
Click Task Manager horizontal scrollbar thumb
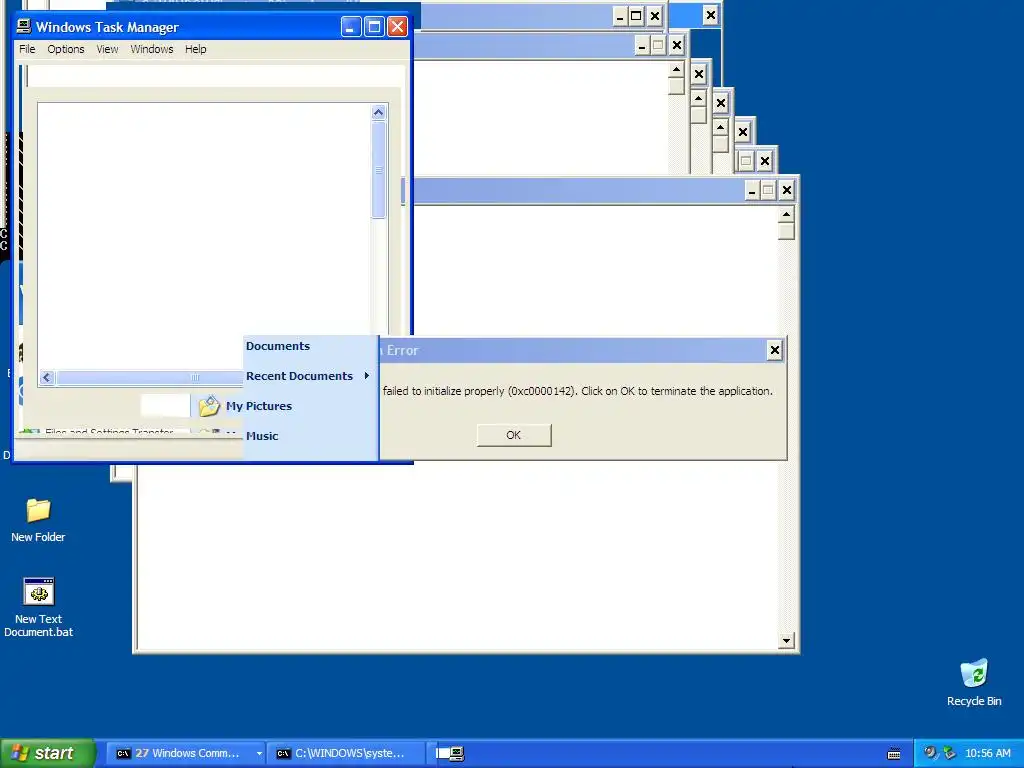point(149,377)
